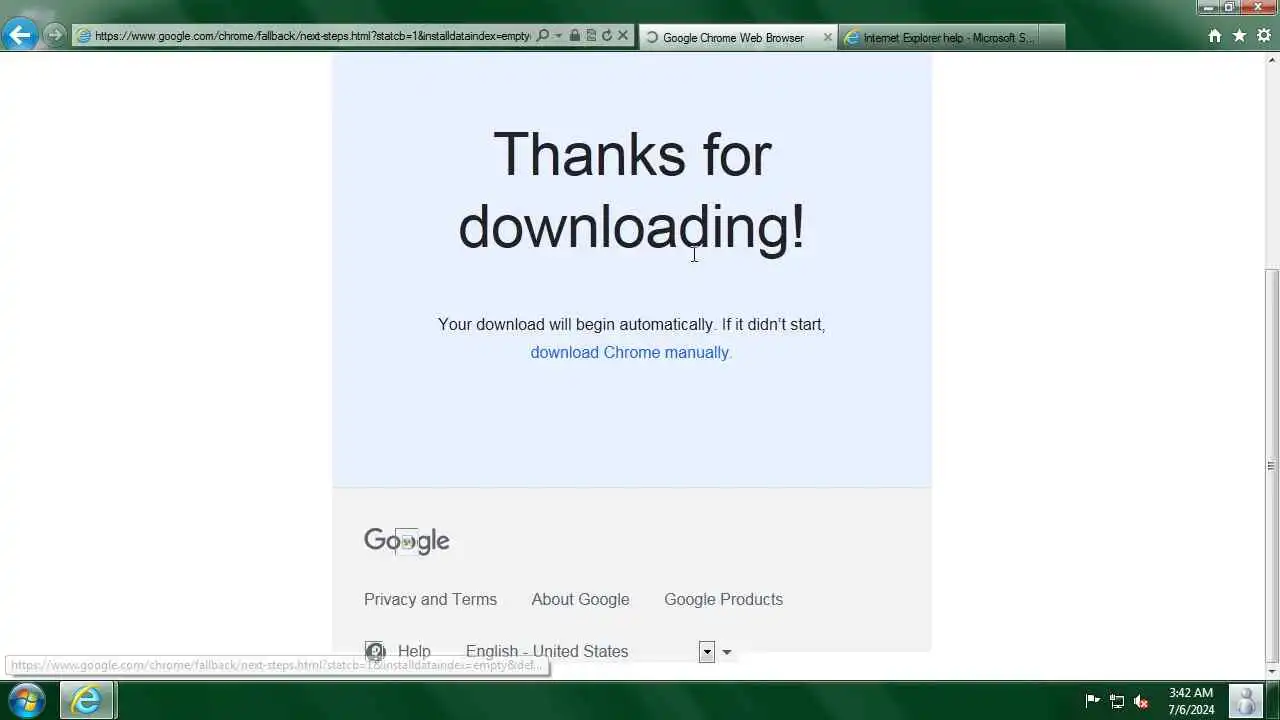The height and width of the screenshot is (720, 1280).
Task: Click the download Chrome manually link
Action: click(630, 353)
